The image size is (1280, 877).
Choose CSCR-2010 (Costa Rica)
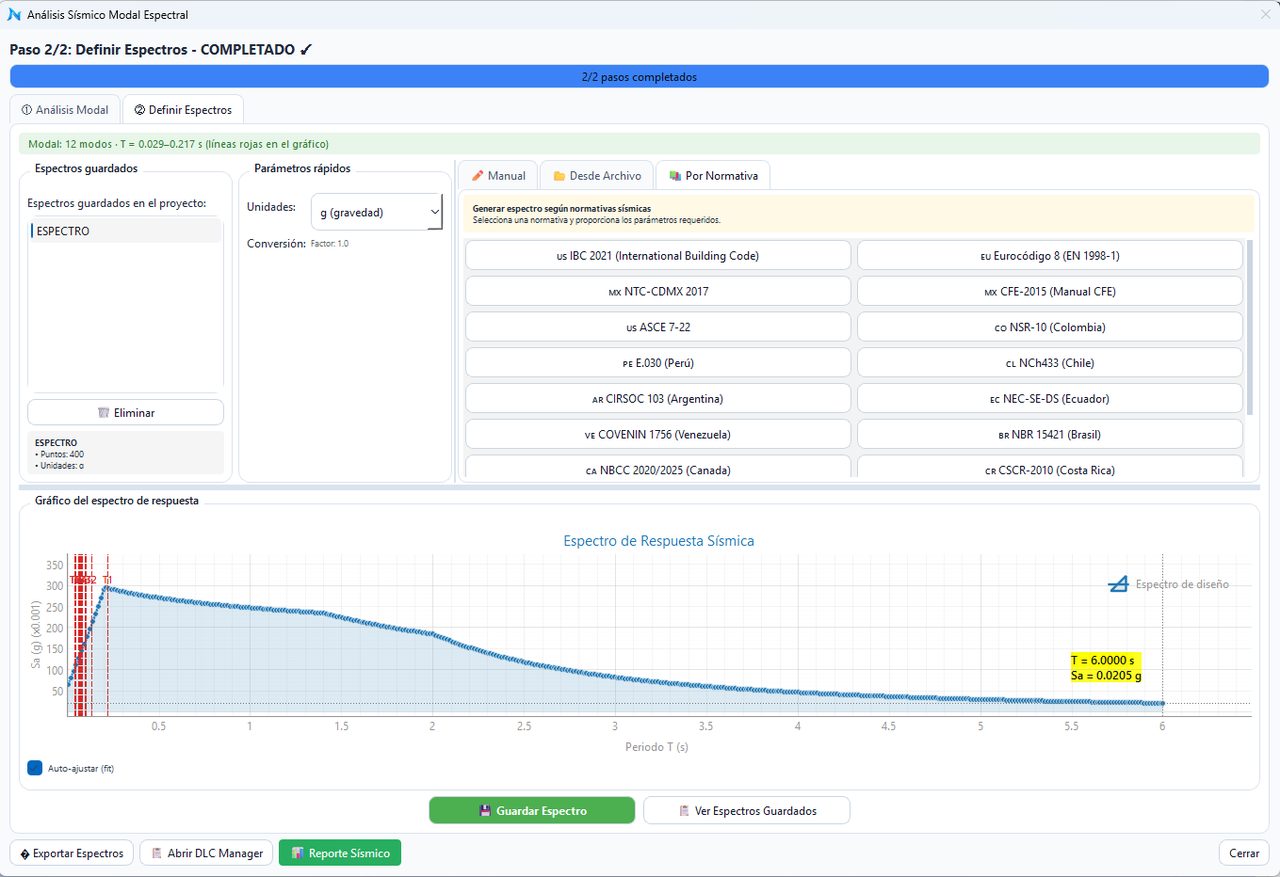[1050, 469]
